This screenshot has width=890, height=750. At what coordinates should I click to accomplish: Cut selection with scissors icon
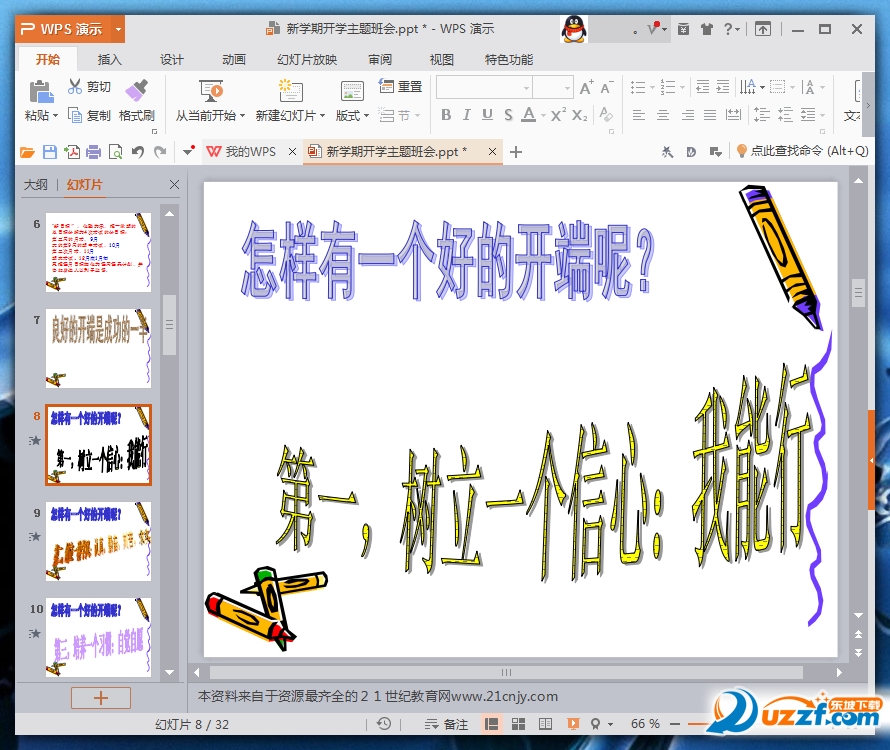pos(74,86)
